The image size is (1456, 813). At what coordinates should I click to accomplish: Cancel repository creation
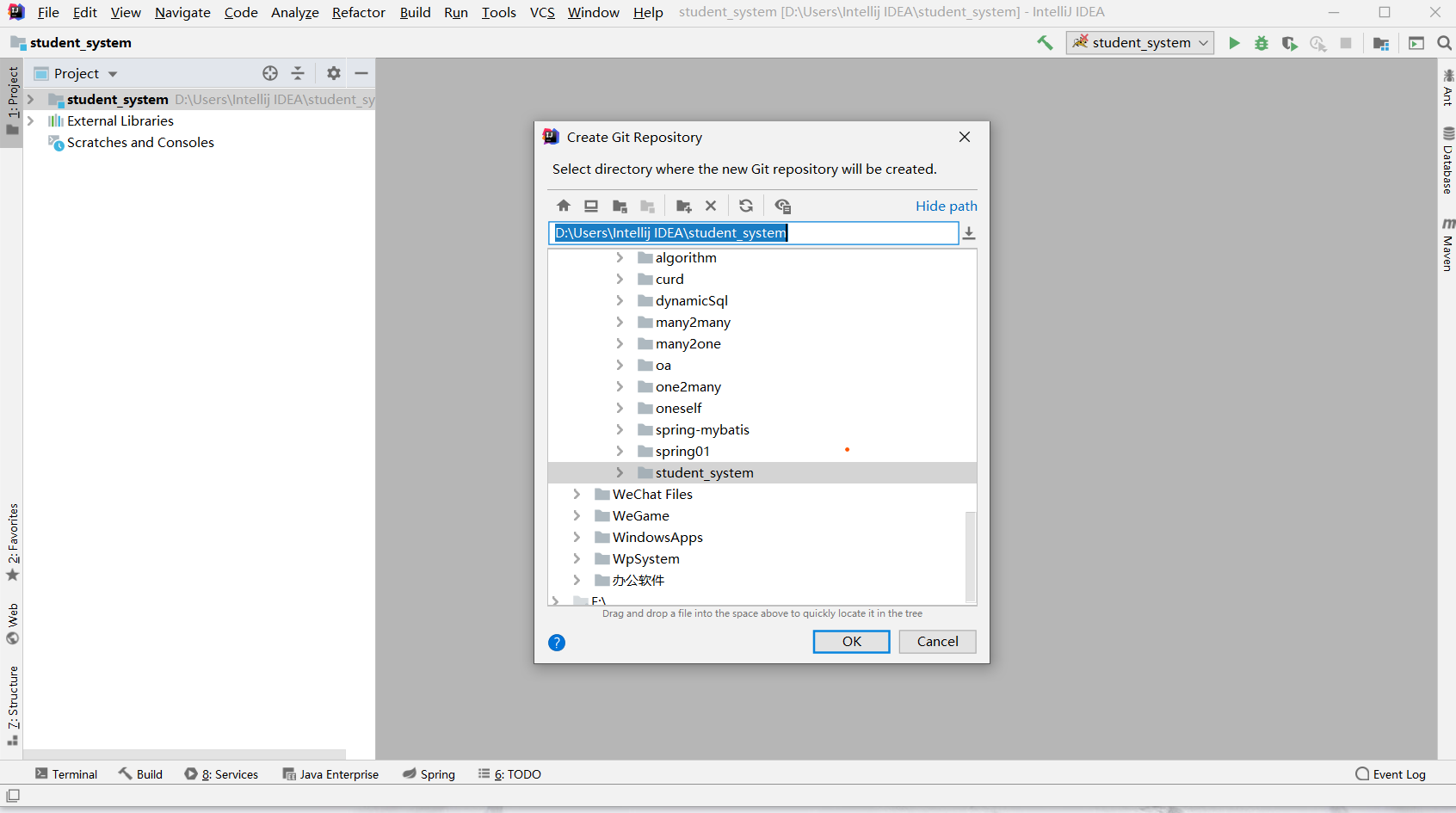938,642
